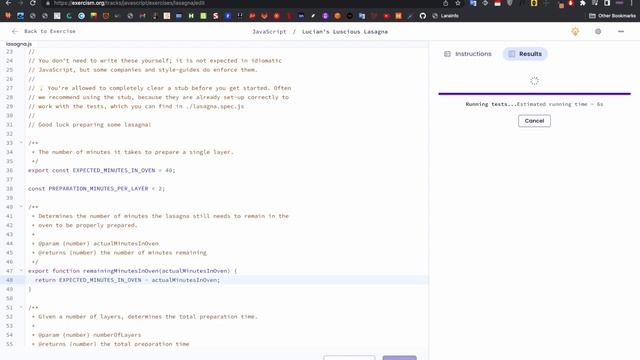Screen dimensions: 640x360
Task: Click Lucian's Luscious Lasagna title
Action: coord(345,31)
